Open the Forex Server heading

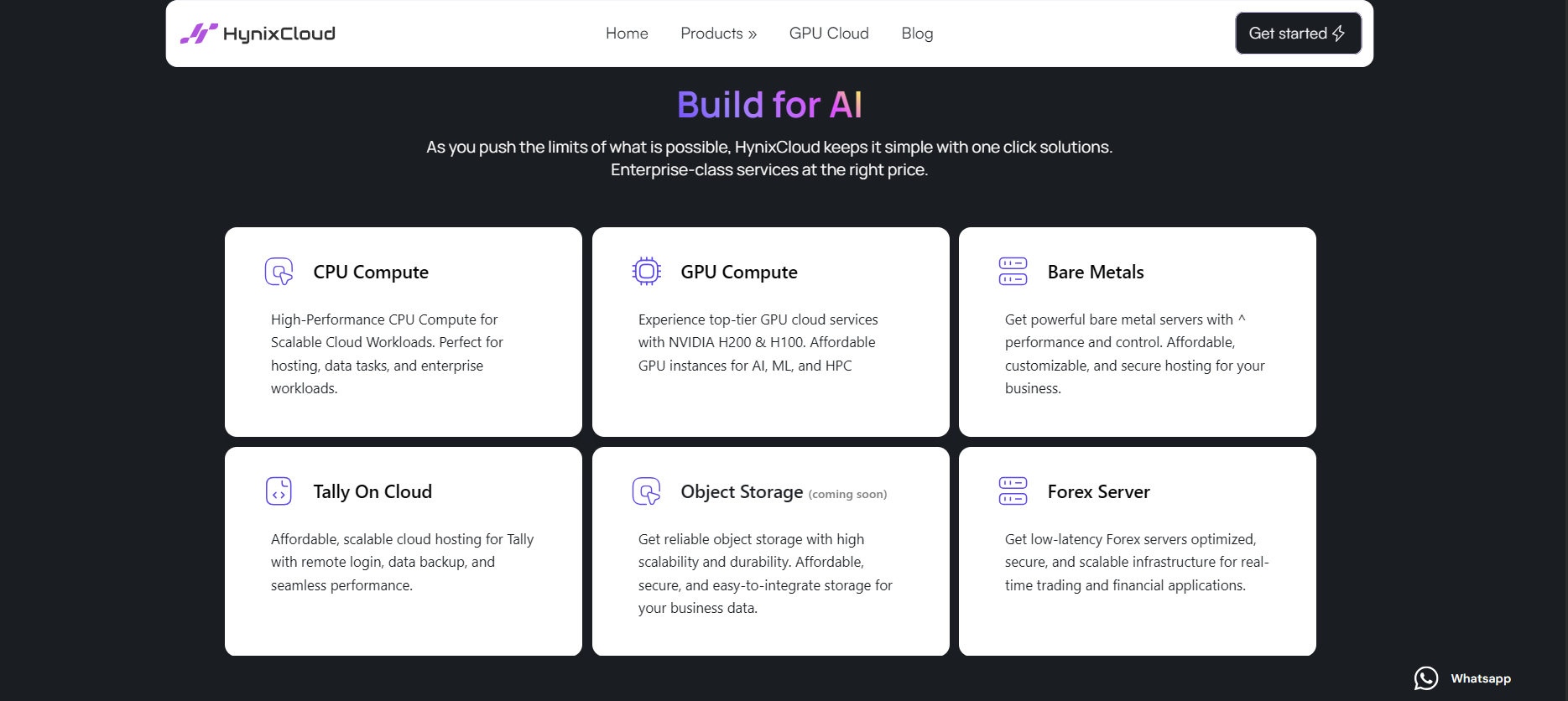(x=1098, y=491)
